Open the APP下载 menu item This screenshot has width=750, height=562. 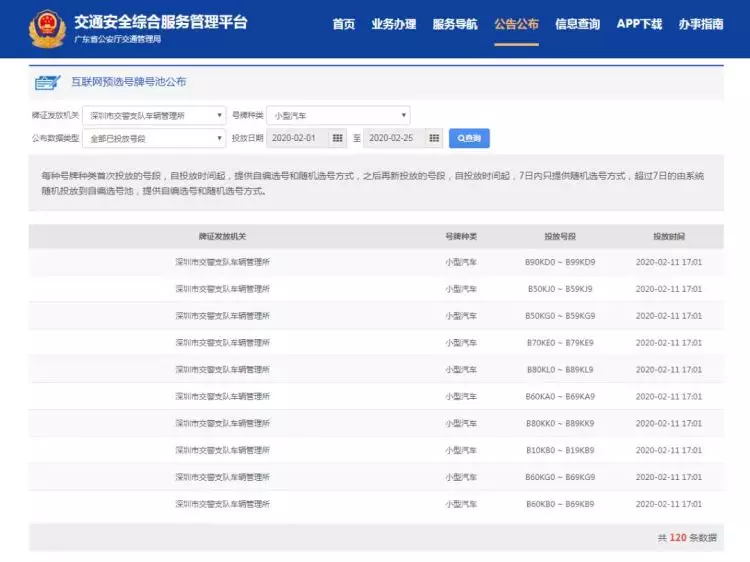[x=639, y=24]
